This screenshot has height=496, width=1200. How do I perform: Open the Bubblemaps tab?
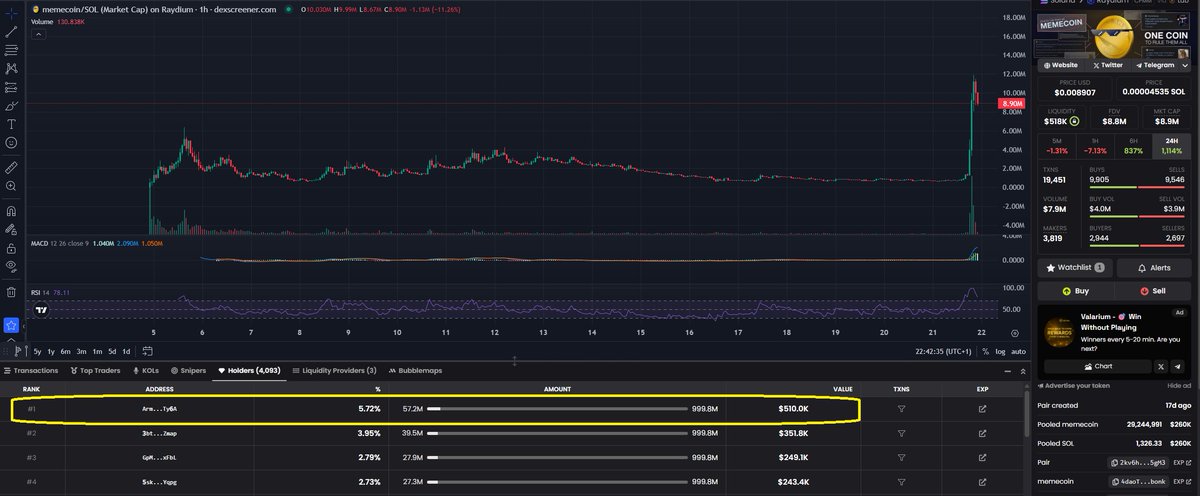415,370
